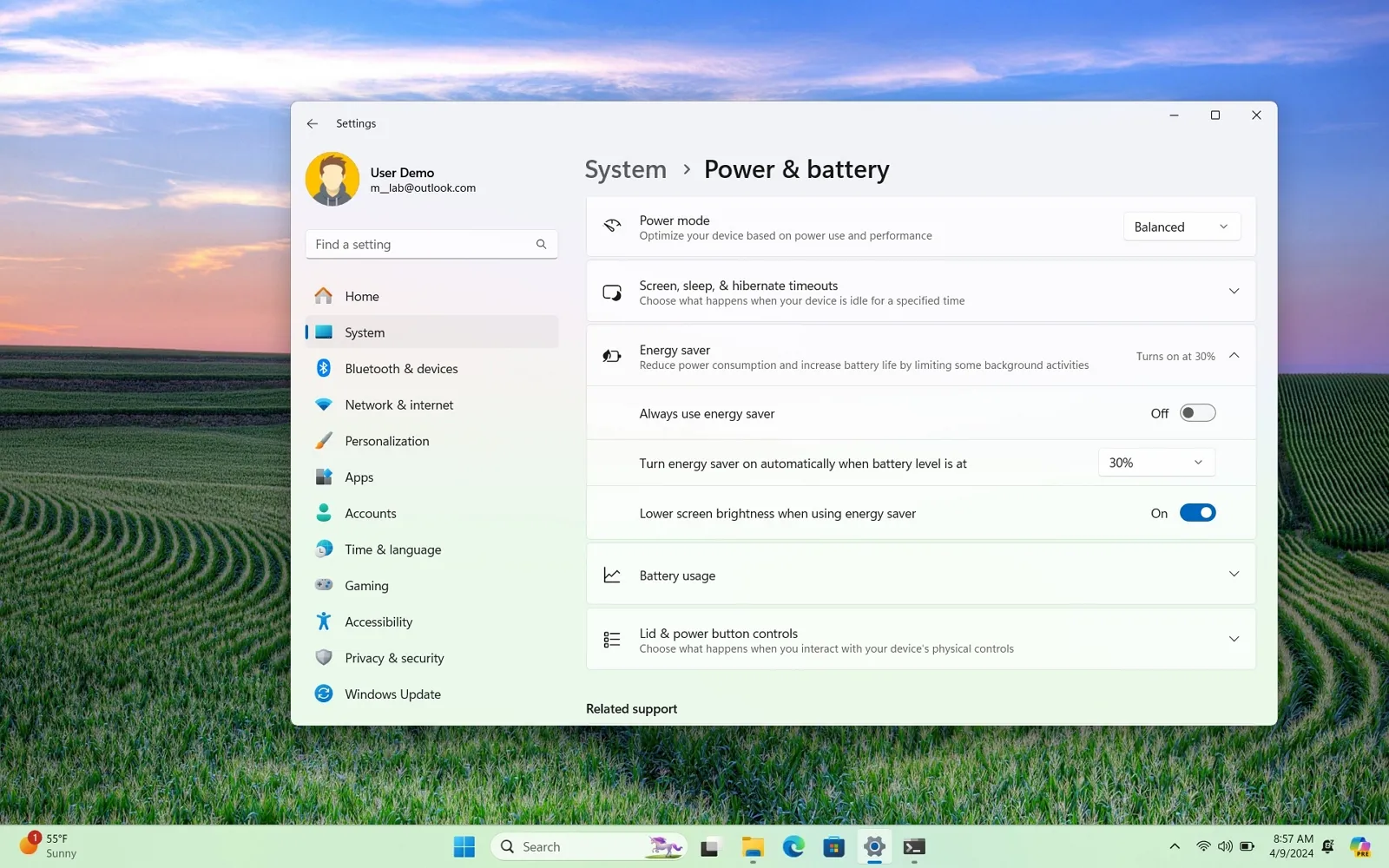The width and height of the screenshot is (1389, 868).
Task: Open Accessibility settings via the person icon
Action: pos(324,621)
